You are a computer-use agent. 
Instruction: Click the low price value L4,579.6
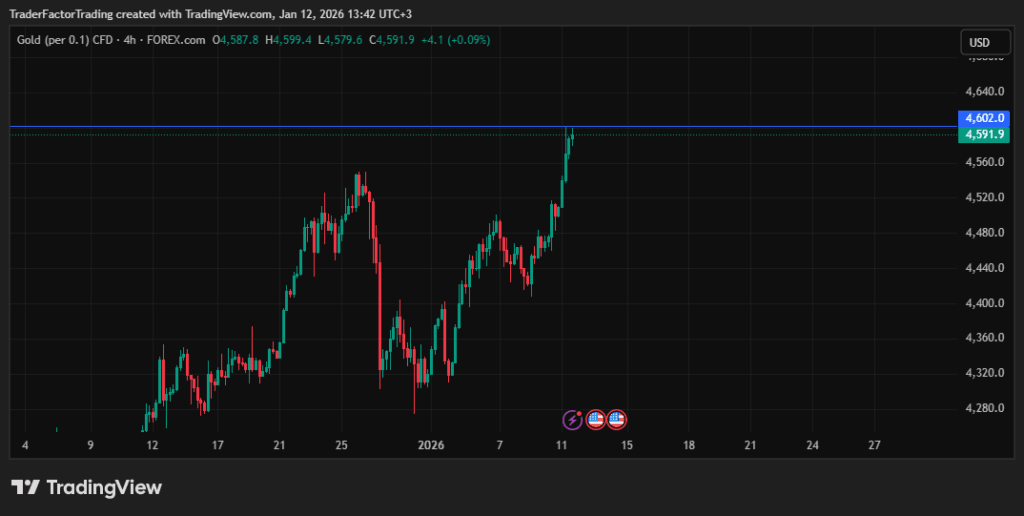[341, 40]
